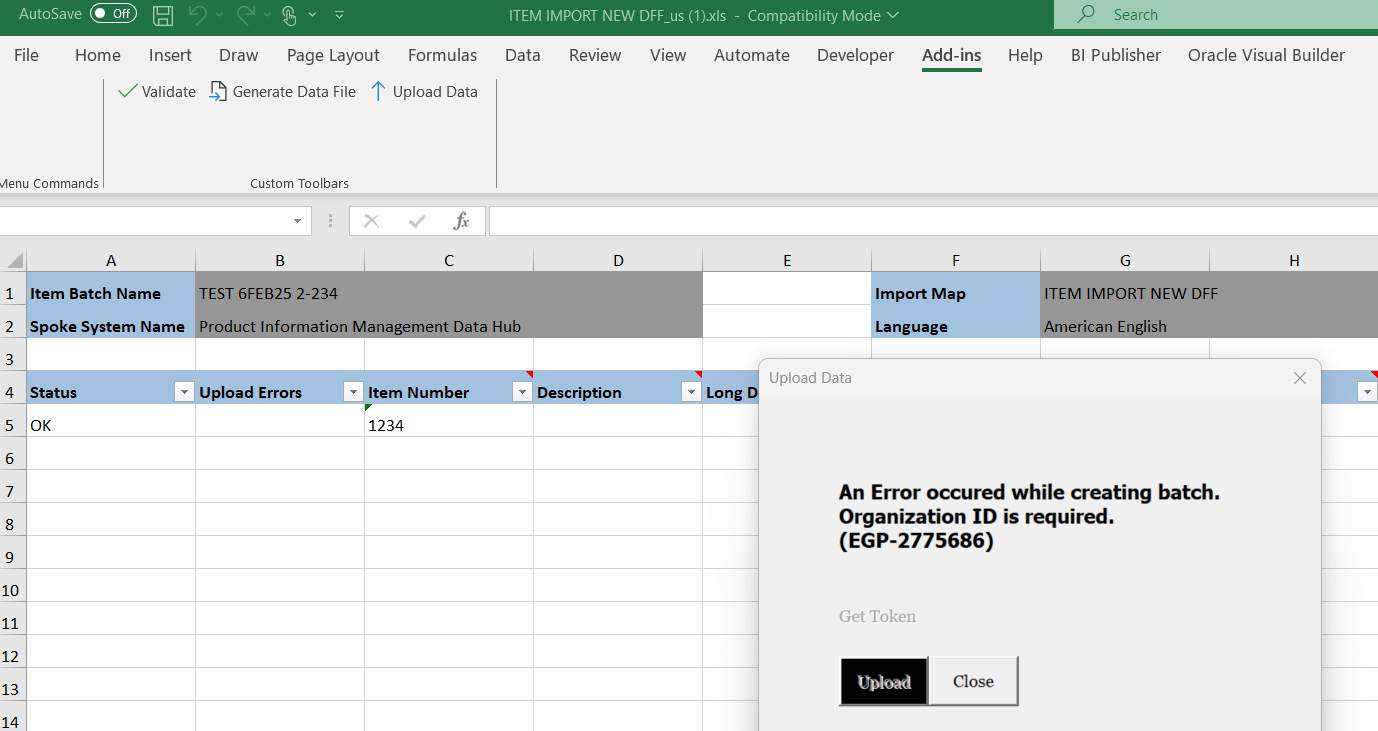Click into the formula bar input
1378x731 pixels.
point(933,221)
